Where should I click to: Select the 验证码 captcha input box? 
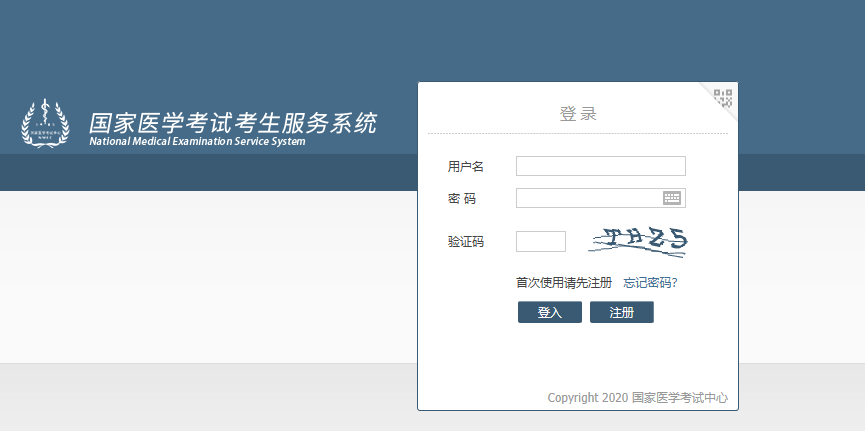541,242
